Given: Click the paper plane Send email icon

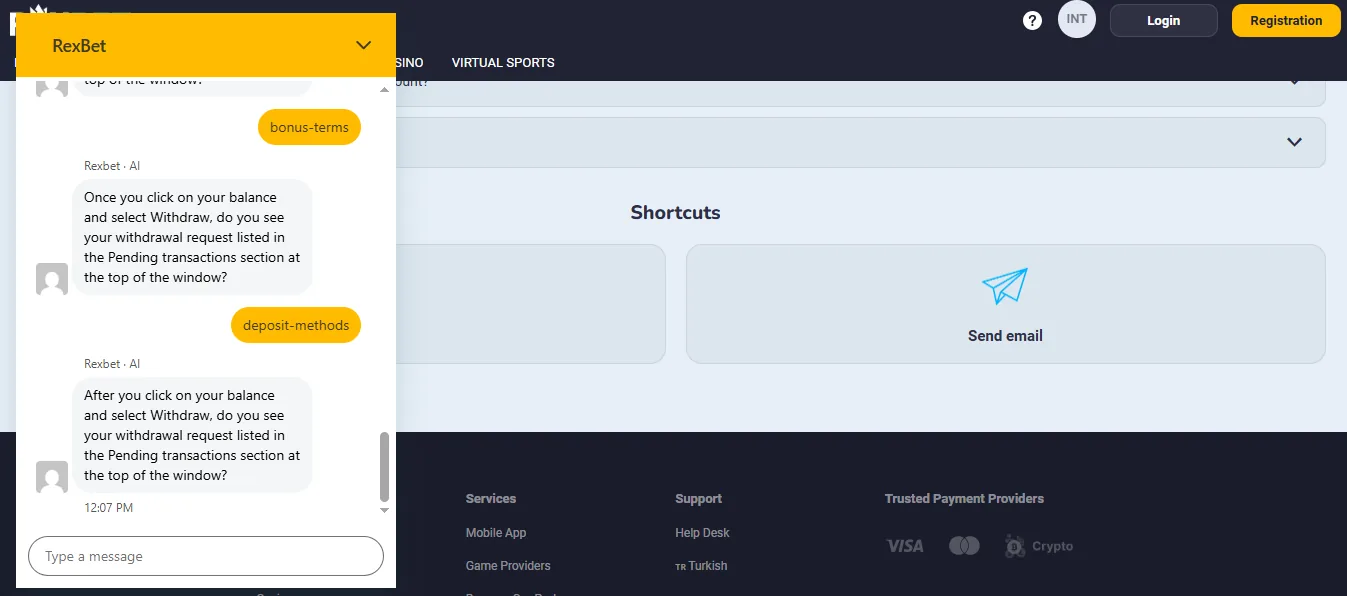Looking at the screenshot, I should click(1005, 286).
